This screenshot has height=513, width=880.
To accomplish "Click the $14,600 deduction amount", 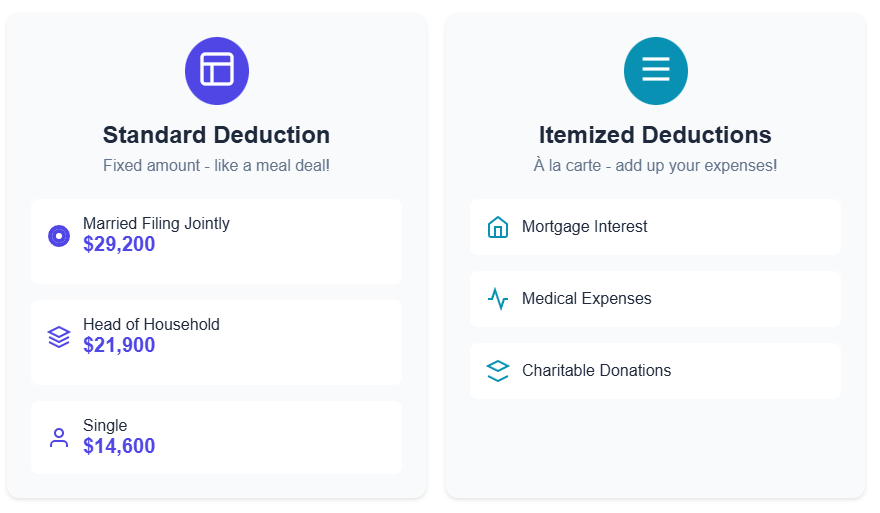I will point(119,447).
